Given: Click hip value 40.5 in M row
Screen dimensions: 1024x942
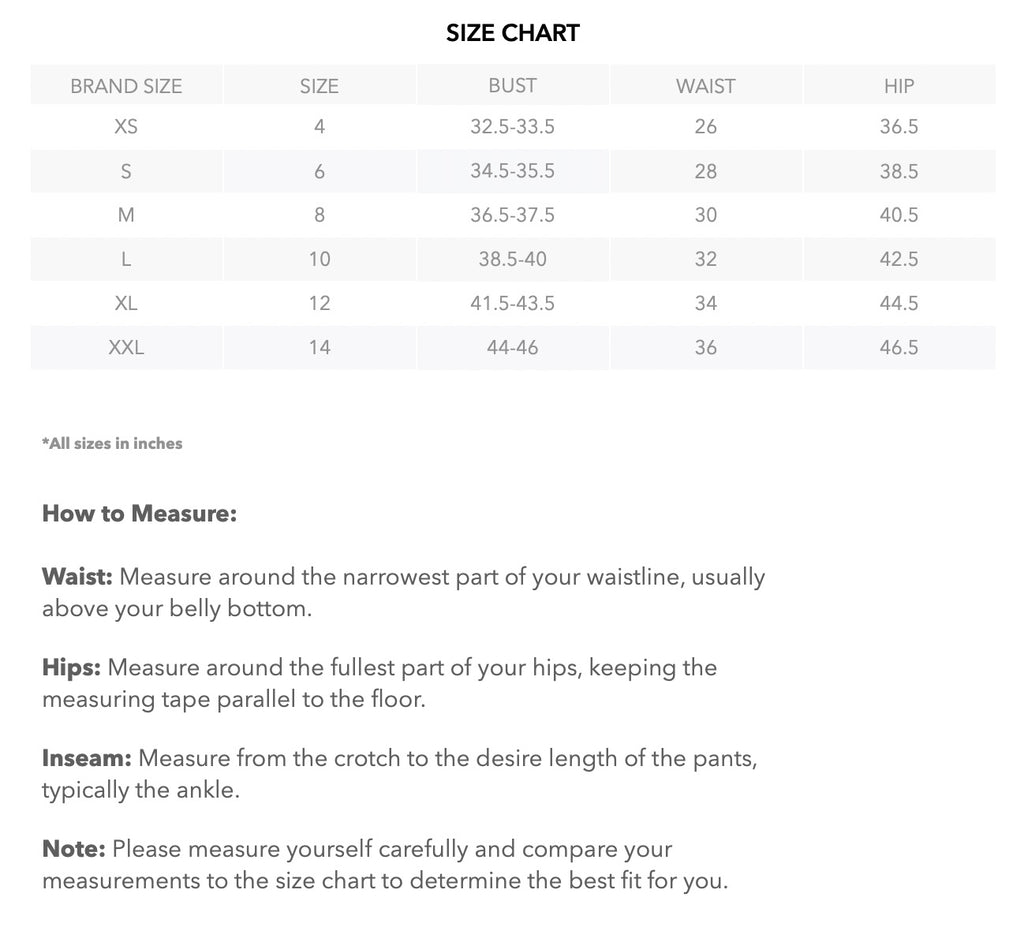Looking at the screenshot, I should pyautogui.click(x=899, y=215).
